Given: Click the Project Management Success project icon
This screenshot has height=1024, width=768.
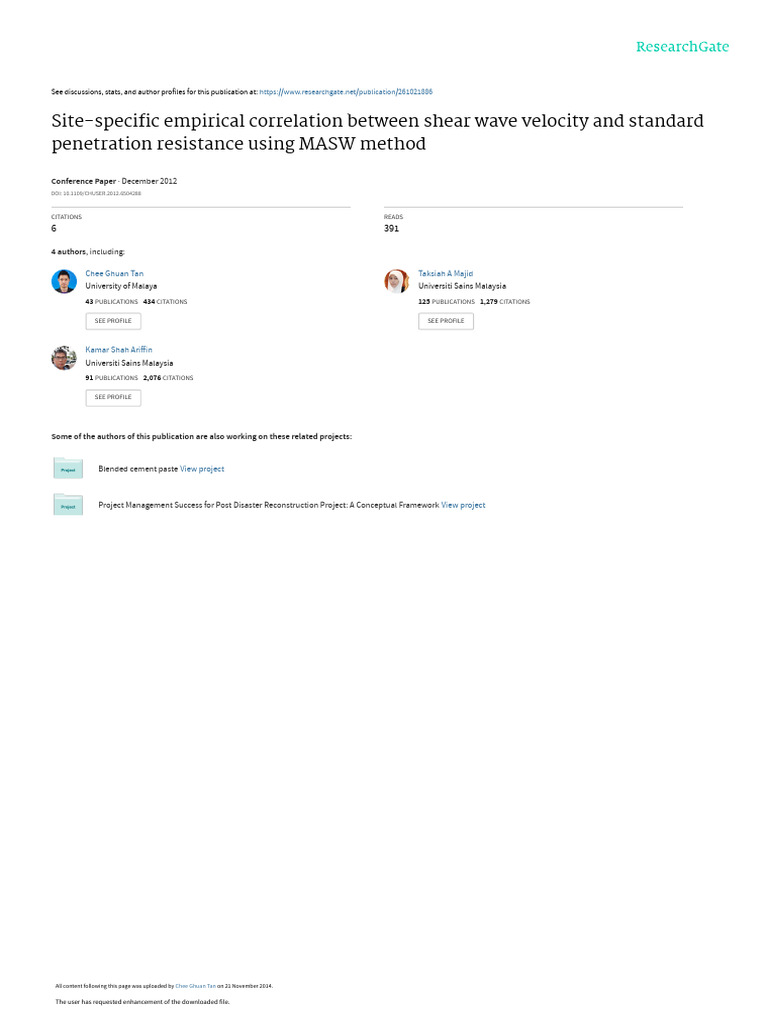Looking at the screenshot, I should 68,505.
